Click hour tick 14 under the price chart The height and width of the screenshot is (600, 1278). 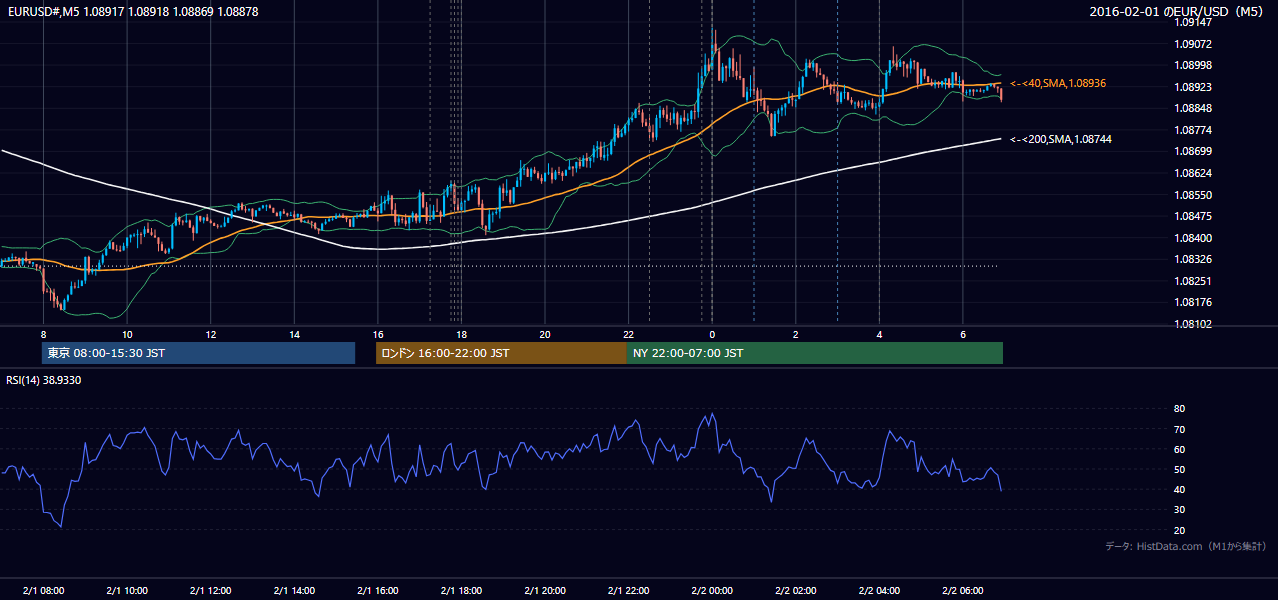[x=294, y=334]
